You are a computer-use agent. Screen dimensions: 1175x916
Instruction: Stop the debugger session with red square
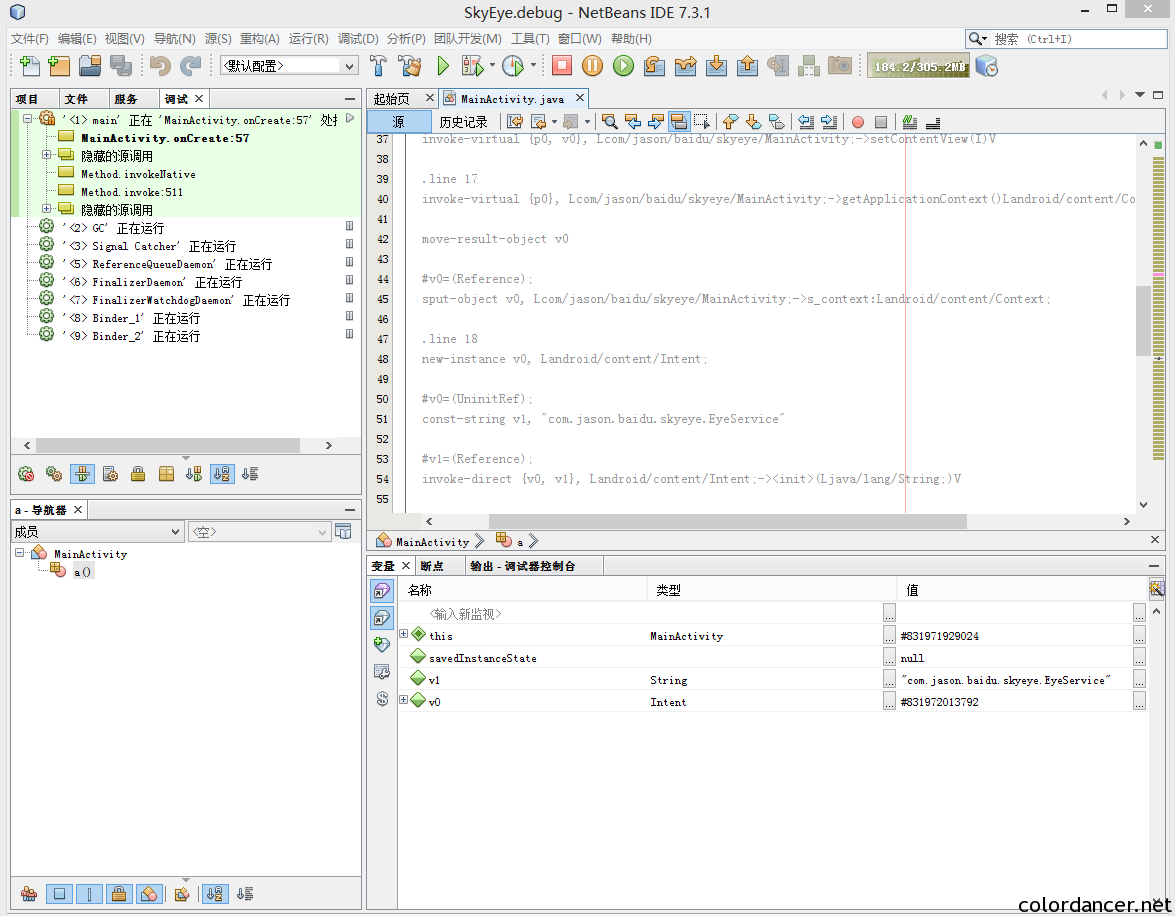point(561,66)
